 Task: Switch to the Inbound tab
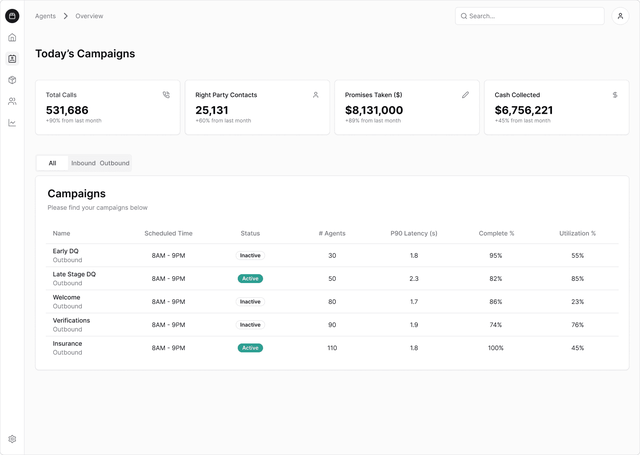83,163
